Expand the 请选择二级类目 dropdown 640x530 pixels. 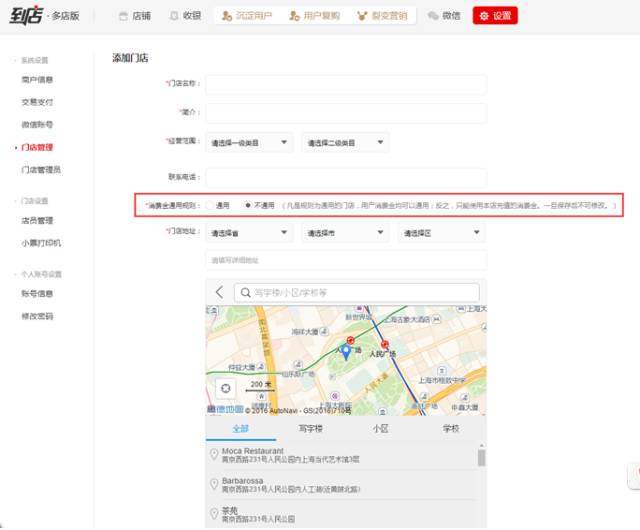pos(345,143)
